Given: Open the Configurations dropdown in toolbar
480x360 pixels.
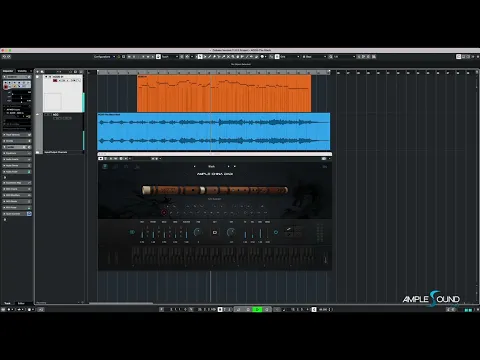Looking at the screenshot, I should click(x=104, y=57).
